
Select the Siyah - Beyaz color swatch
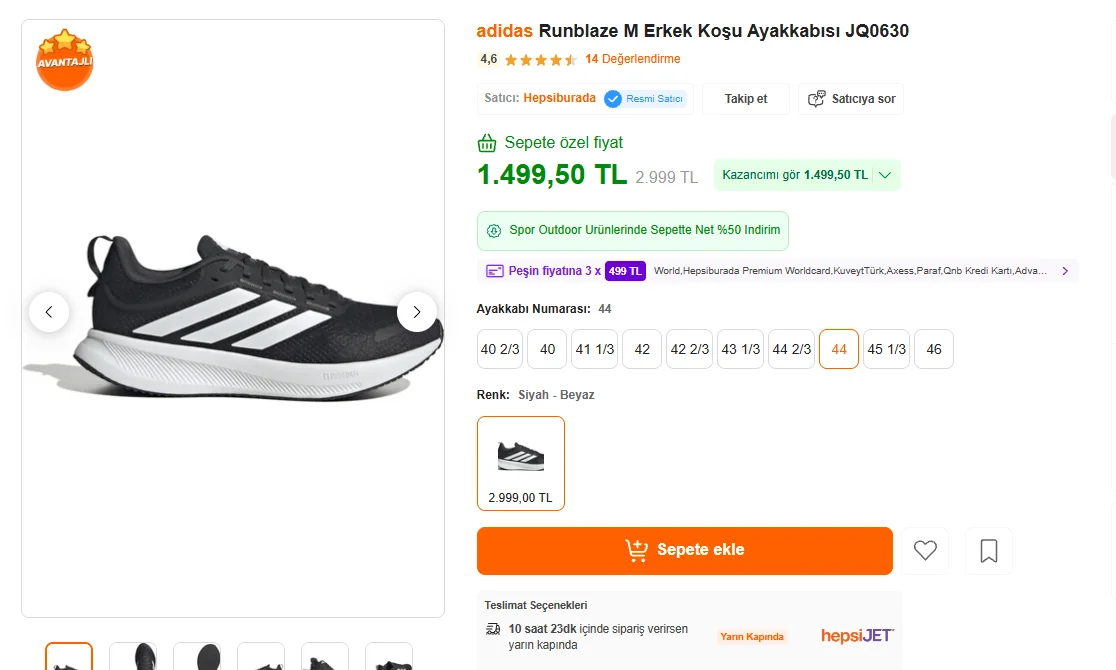coord(521,463)
